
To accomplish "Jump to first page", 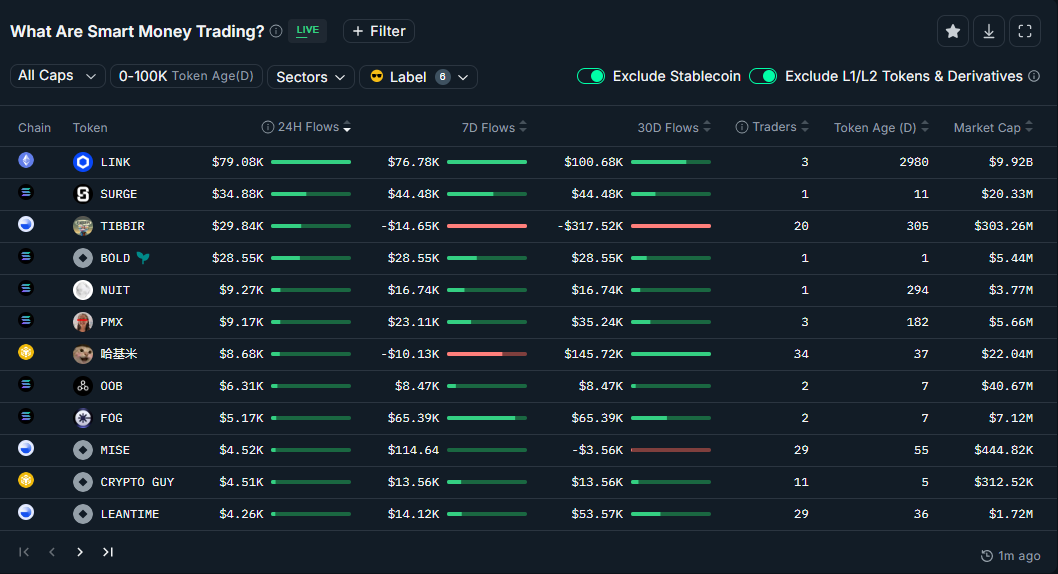I will (x=24, y=552).
